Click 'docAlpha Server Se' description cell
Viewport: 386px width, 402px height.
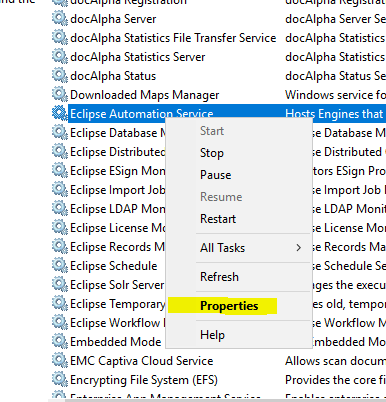pos(335,19)
